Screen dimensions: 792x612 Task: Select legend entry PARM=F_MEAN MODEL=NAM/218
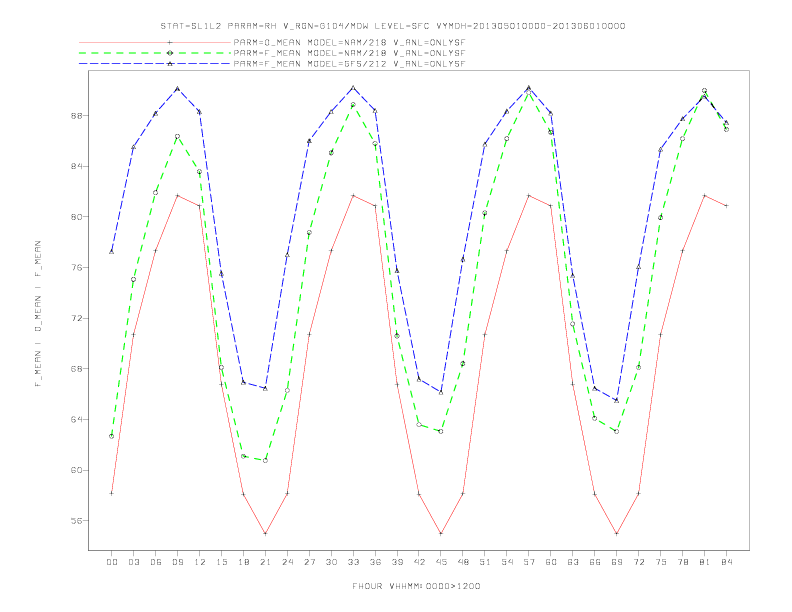click(x=349, y=53)
